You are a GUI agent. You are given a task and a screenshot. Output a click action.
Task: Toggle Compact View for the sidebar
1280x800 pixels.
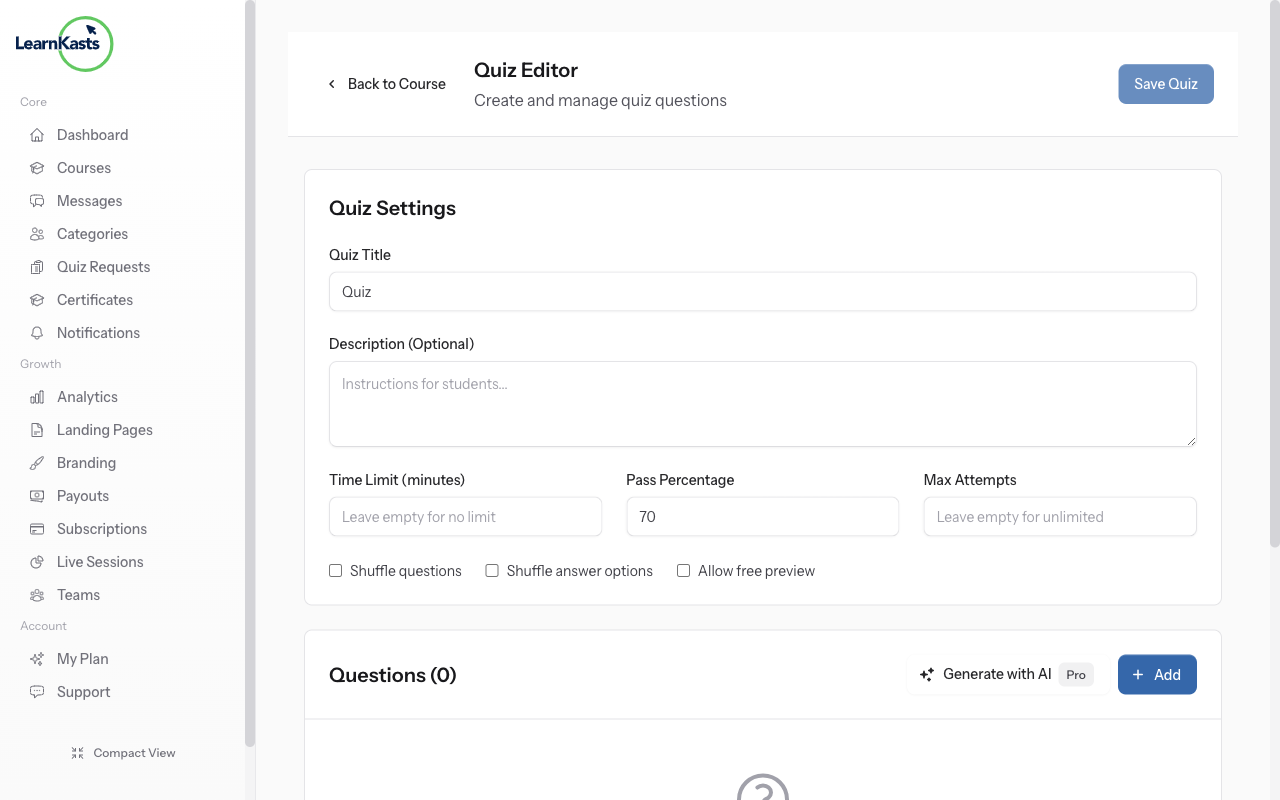tap(122, 752)
